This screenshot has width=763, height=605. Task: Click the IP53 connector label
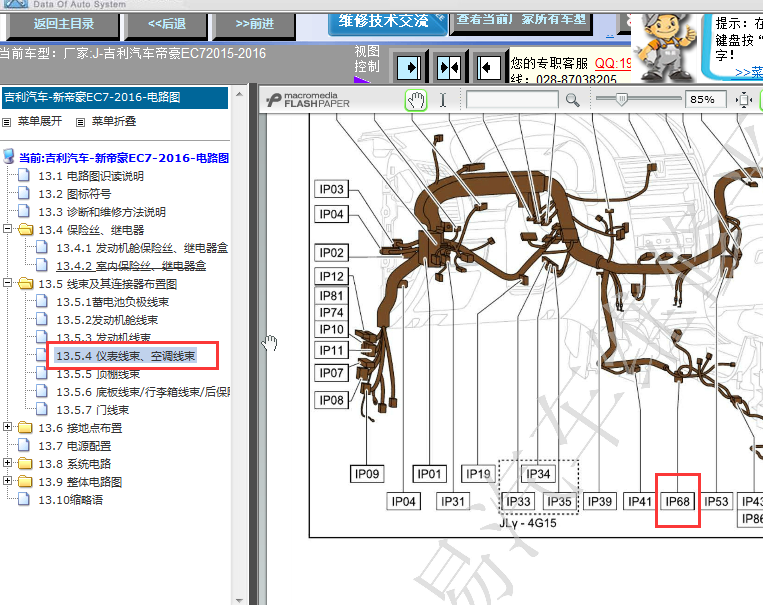(716, 501)
